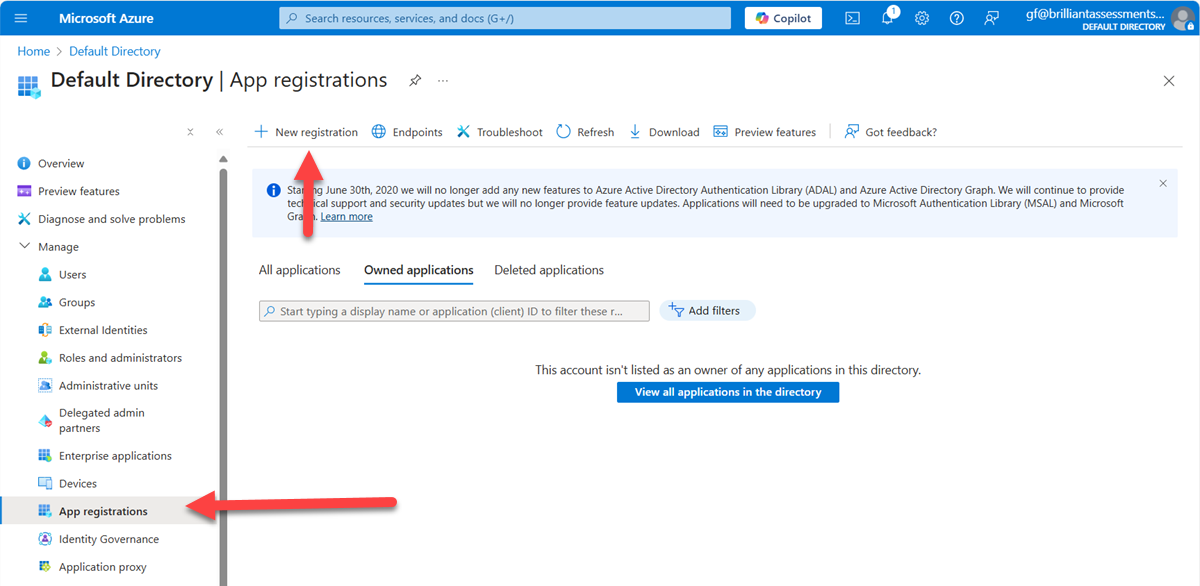Switch to the Deleted applications tab
1200x586 pixels.
pos(549,270)
